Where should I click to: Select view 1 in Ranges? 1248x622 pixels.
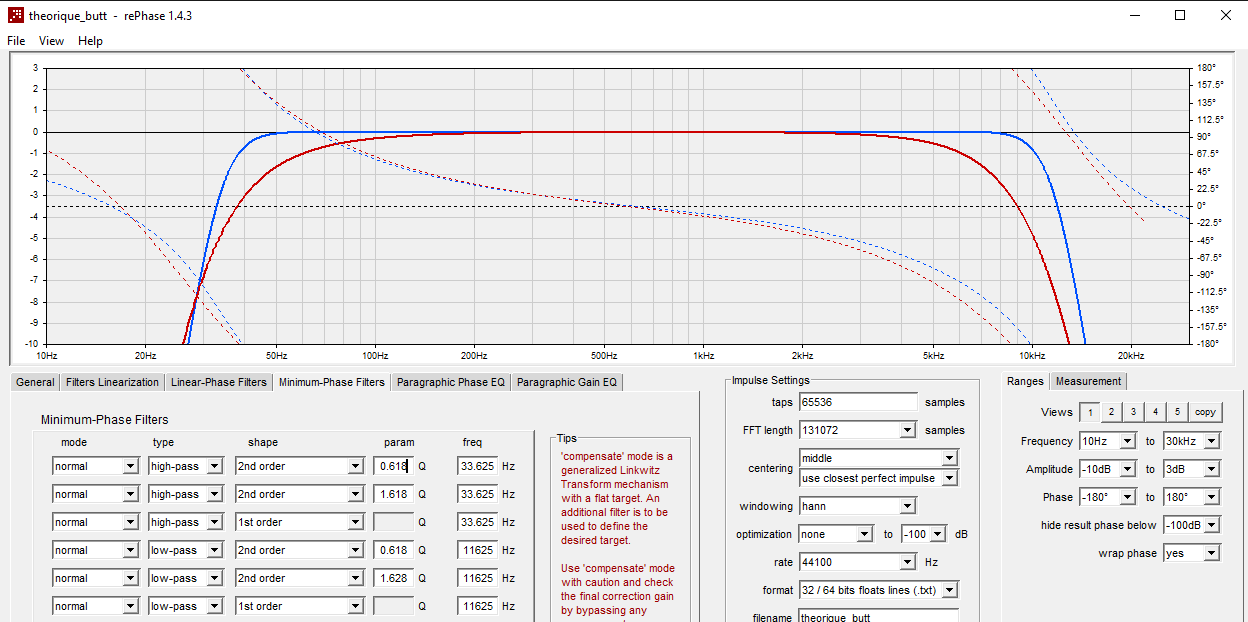point(1088,412)
